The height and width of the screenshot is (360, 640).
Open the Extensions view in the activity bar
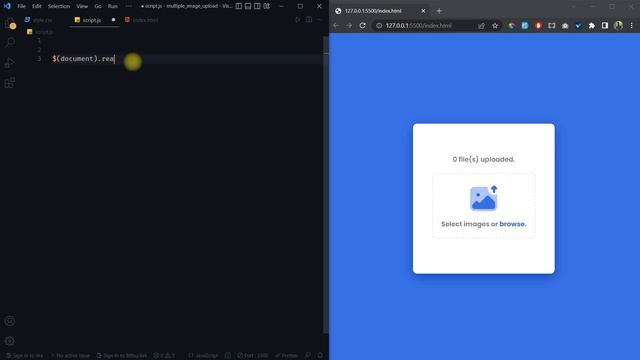10,83
